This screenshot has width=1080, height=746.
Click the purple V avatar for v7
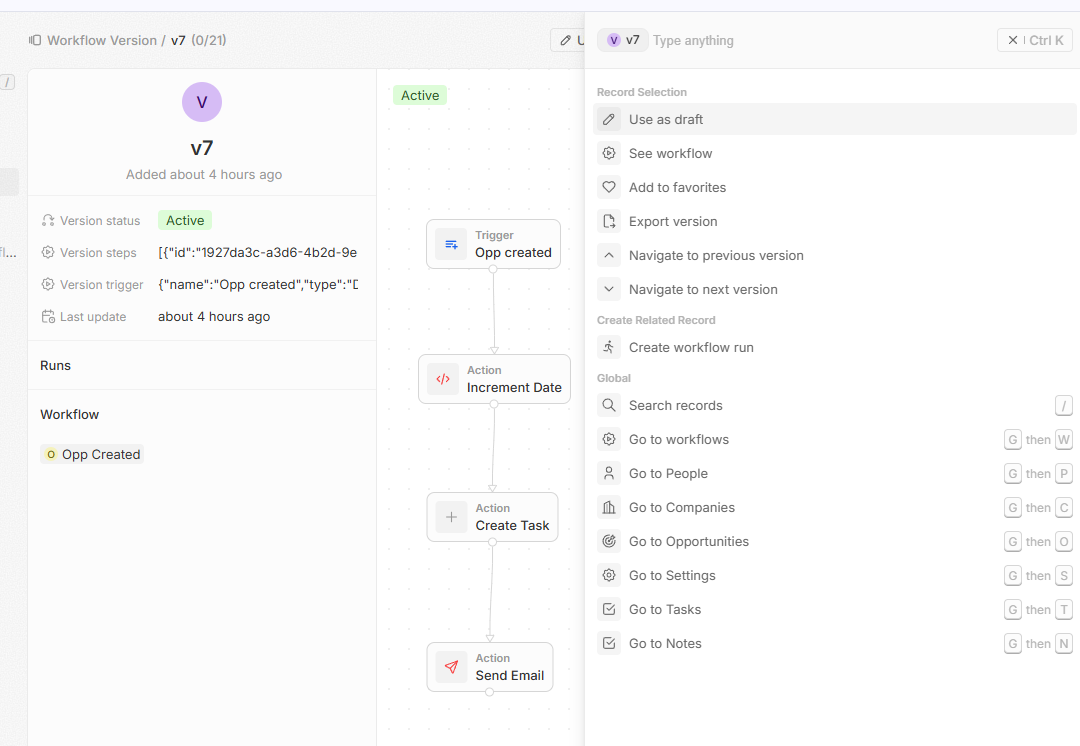coord(202,102)
